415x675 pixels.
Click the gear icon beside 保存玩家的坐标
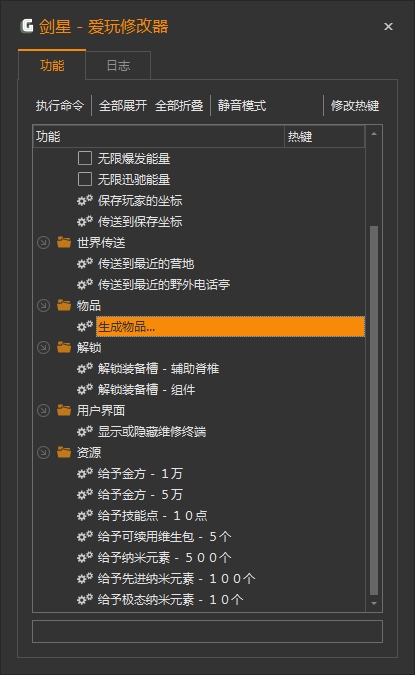pos(85,200)
